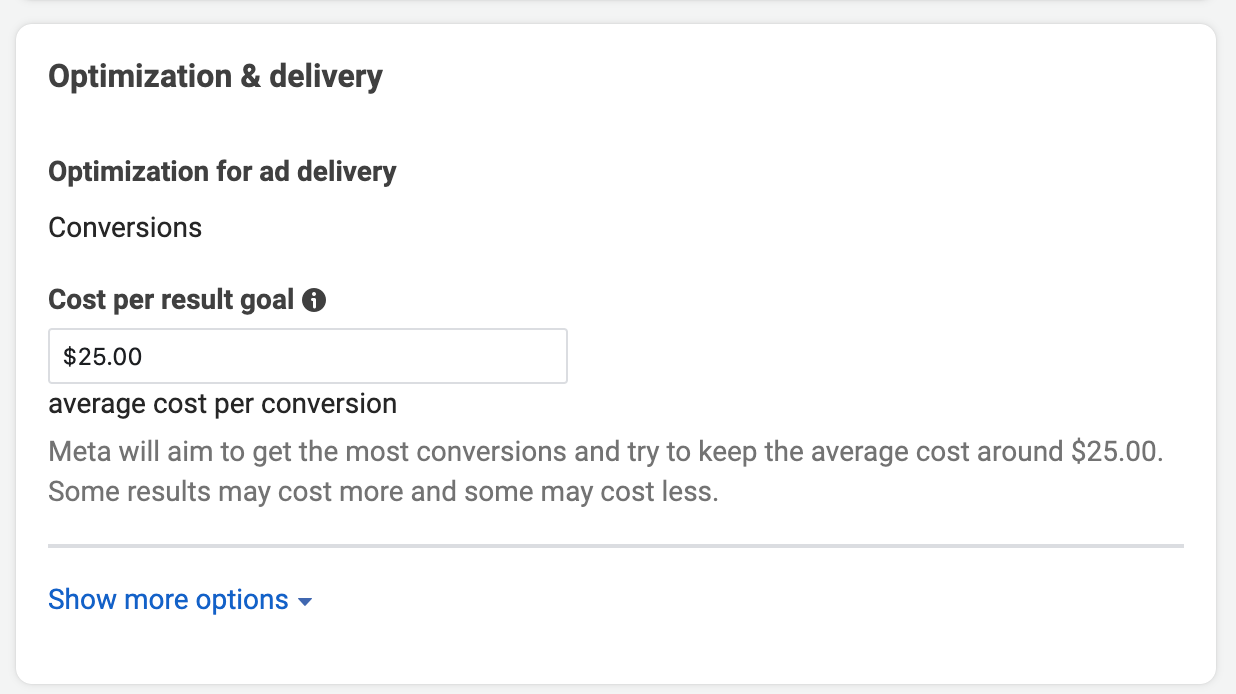Viewport: 1236px width, 694px height.
Task: Expand the caret arrow next to Show more options
Action: (x=305, y=602)
